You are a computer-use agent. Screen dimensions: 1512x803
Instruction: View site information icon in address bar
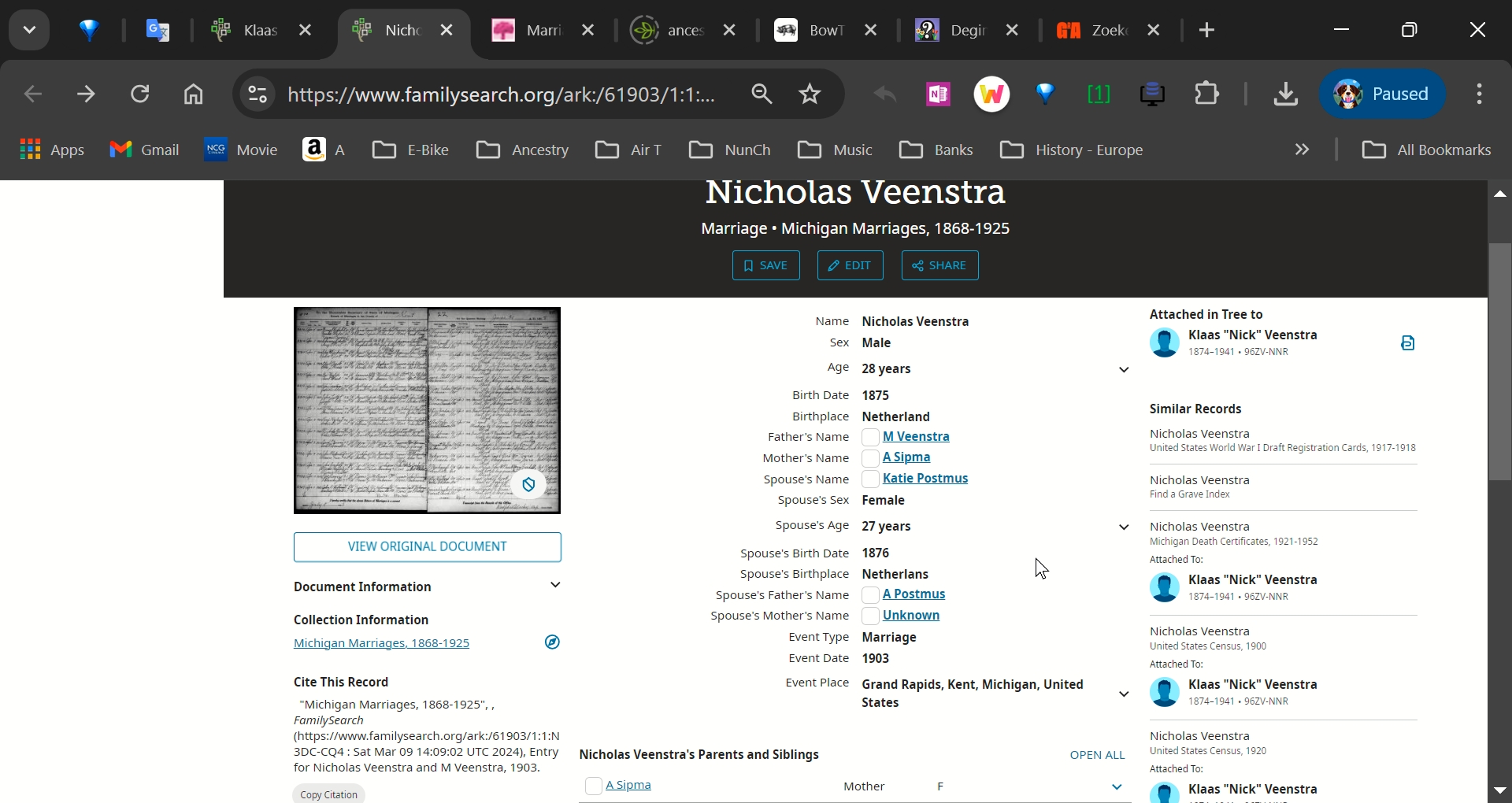pos(258,94)
